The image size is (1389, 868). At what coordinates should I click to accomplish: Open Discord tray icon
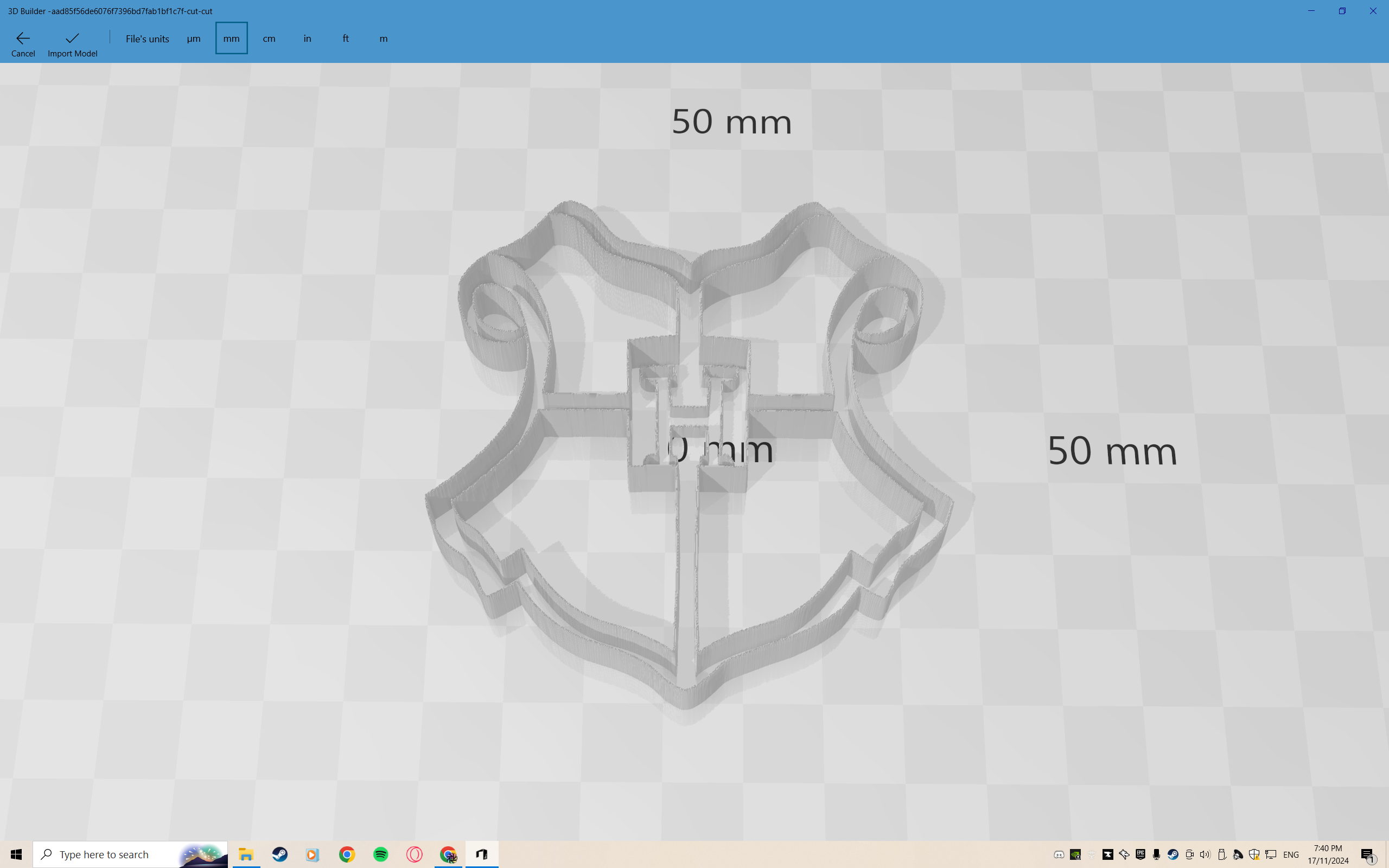[1059, 855]
